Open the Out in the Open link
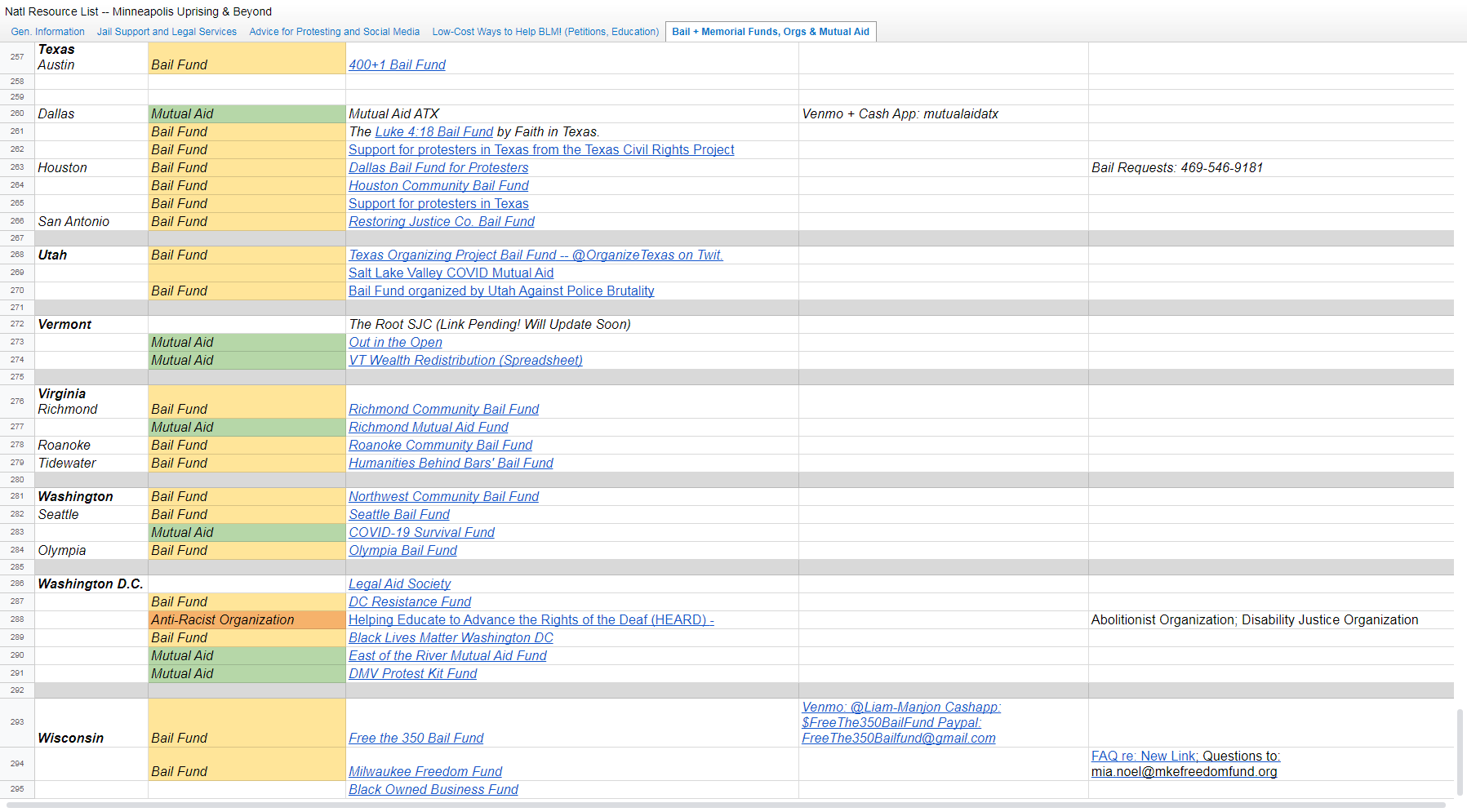 click(x=395, y=343)
